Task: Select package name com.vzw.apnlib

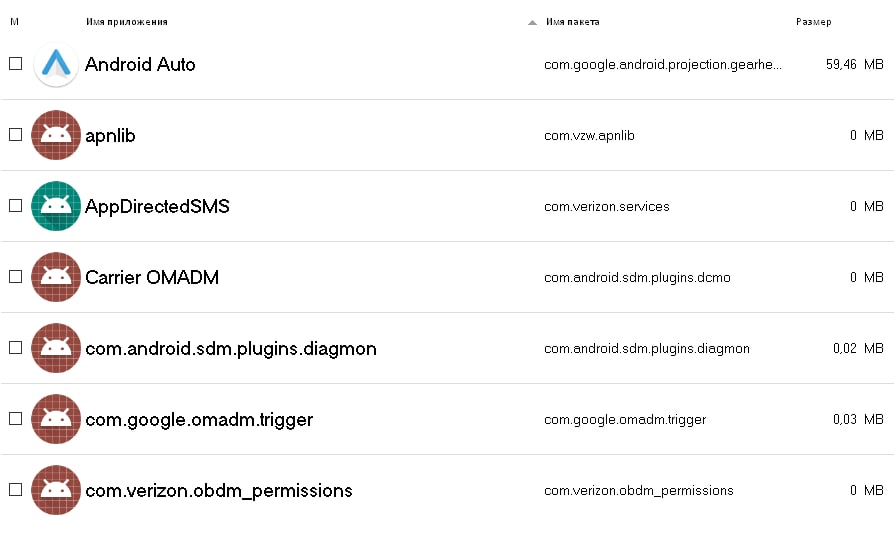Action: click(589, 136)
